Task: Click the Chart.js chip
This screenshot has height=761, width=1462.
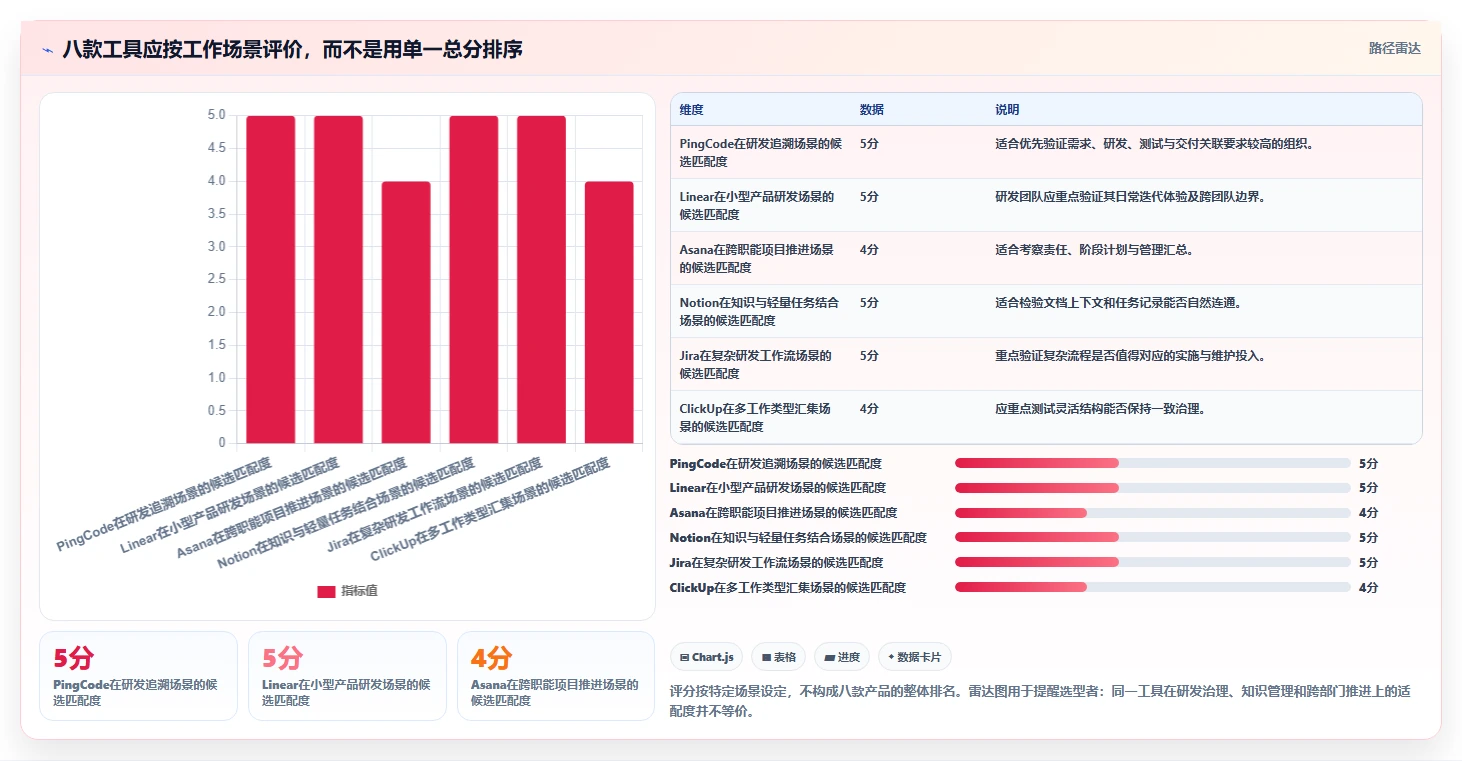Action: point(706,657)
